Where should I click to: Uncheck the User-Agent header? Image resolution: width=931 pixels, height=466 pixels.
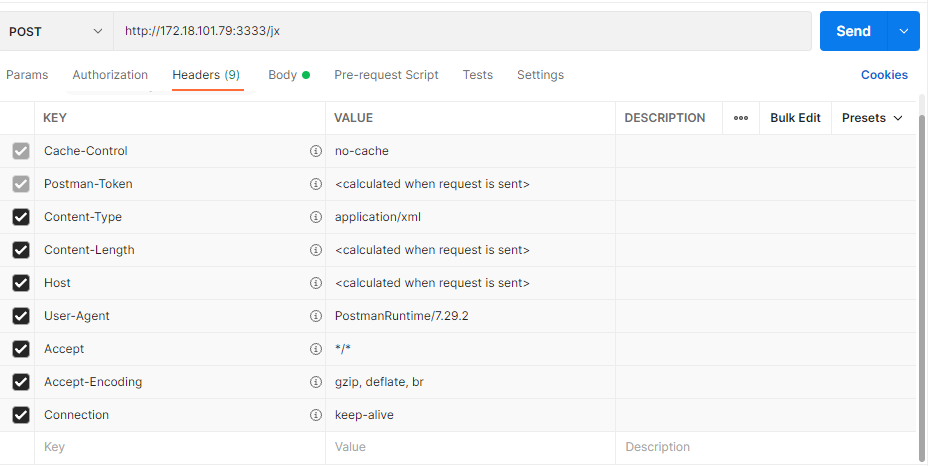21,316
